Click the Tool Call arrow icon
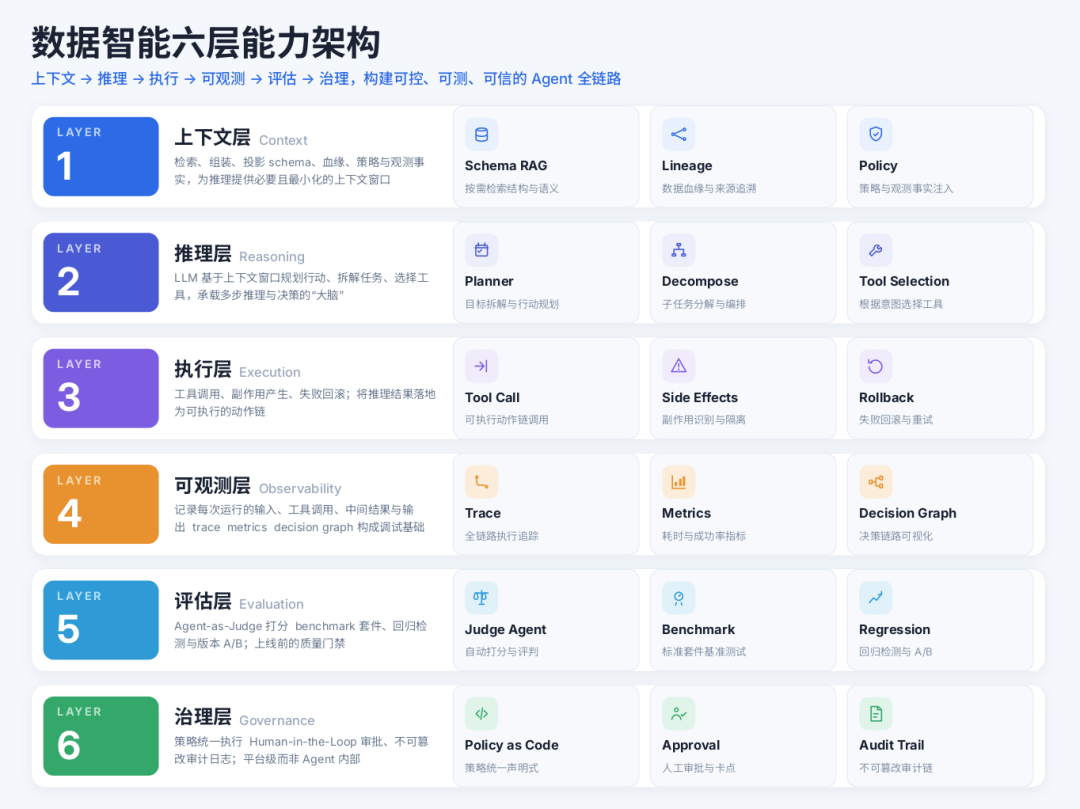Screen dimensions: 1080x809 click(481, 366)
